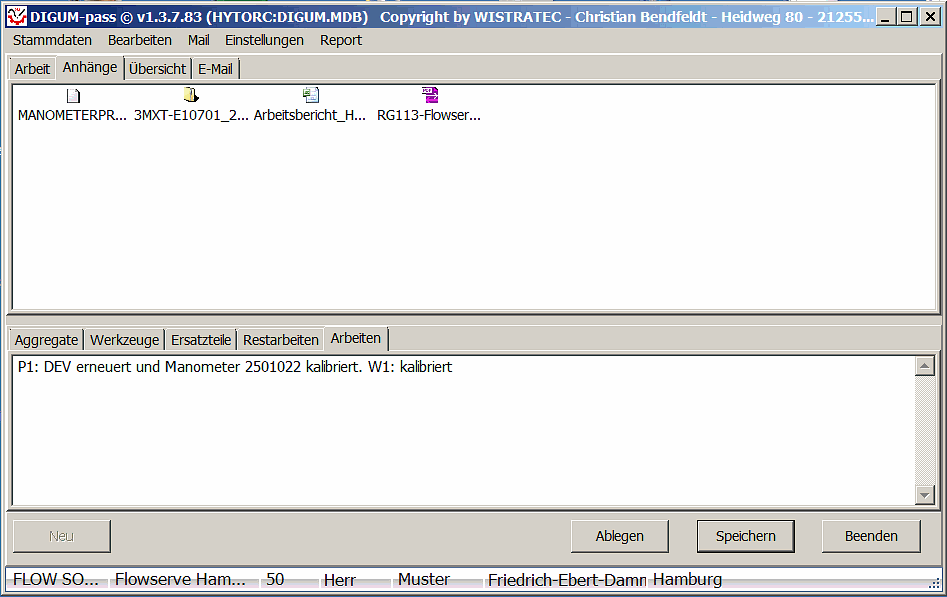Screen dimensions: 947x597
Task: Click the Ablegen button
Action: point(619,536)
